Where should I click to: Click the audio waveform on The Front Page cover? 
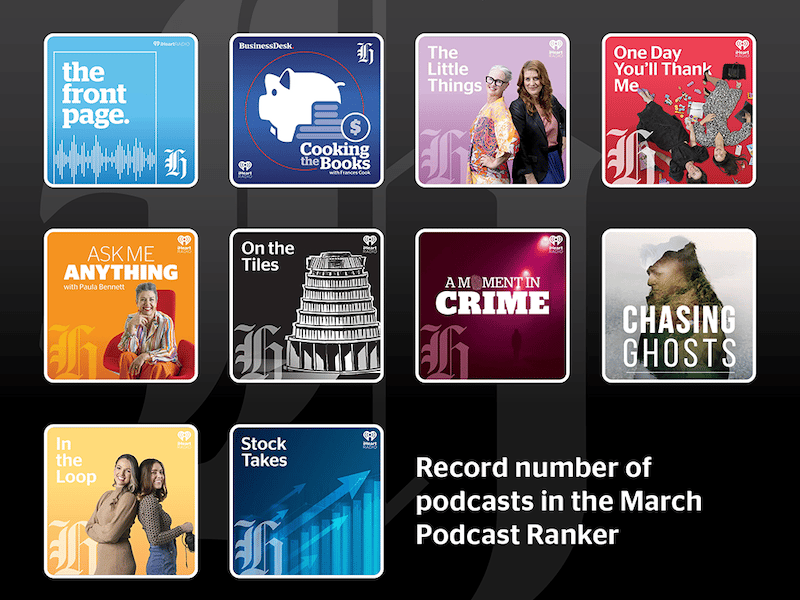click(105, 158)
